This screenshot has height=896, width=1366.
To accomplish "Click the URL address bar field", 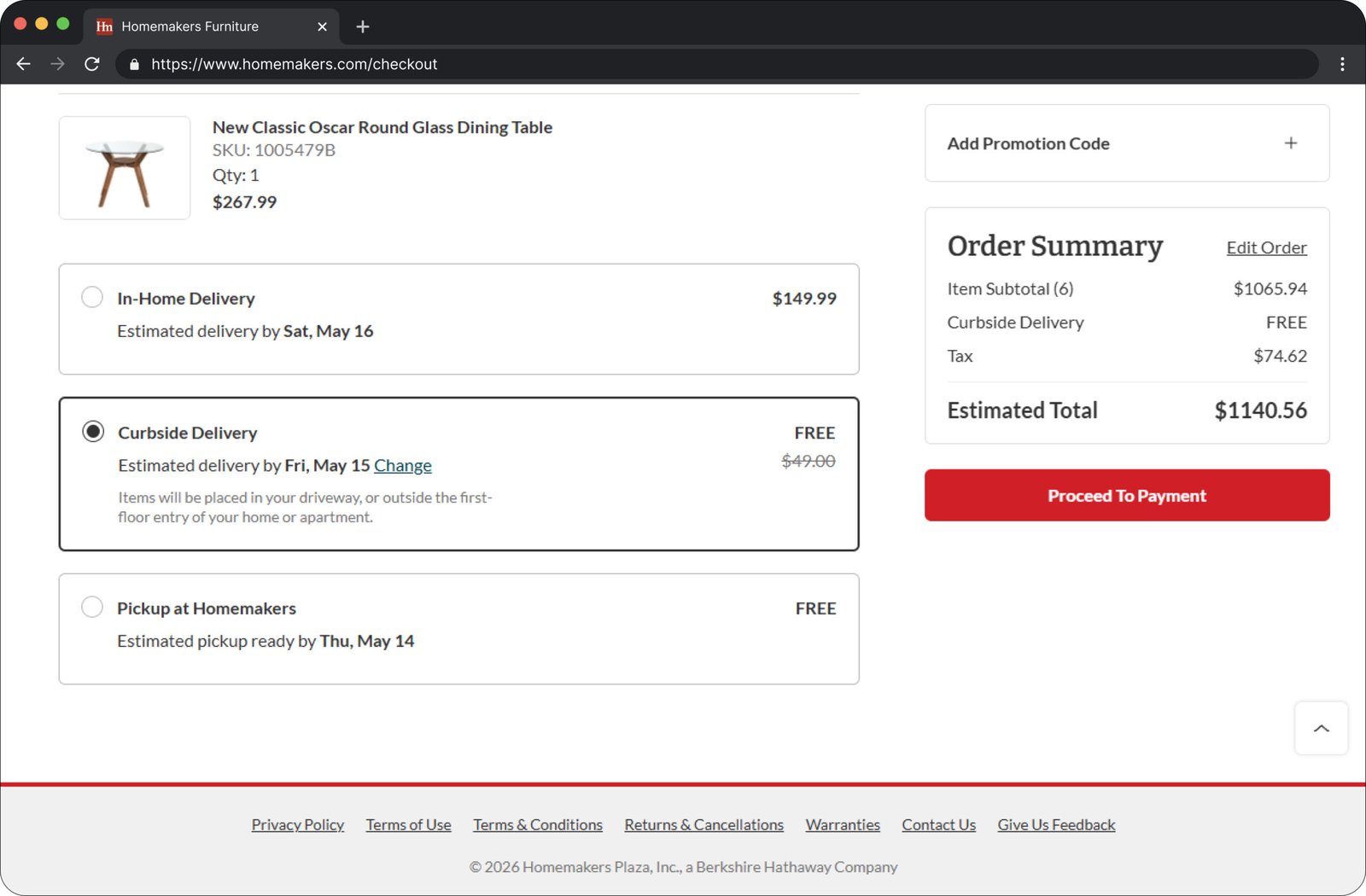I will (683, 64).
